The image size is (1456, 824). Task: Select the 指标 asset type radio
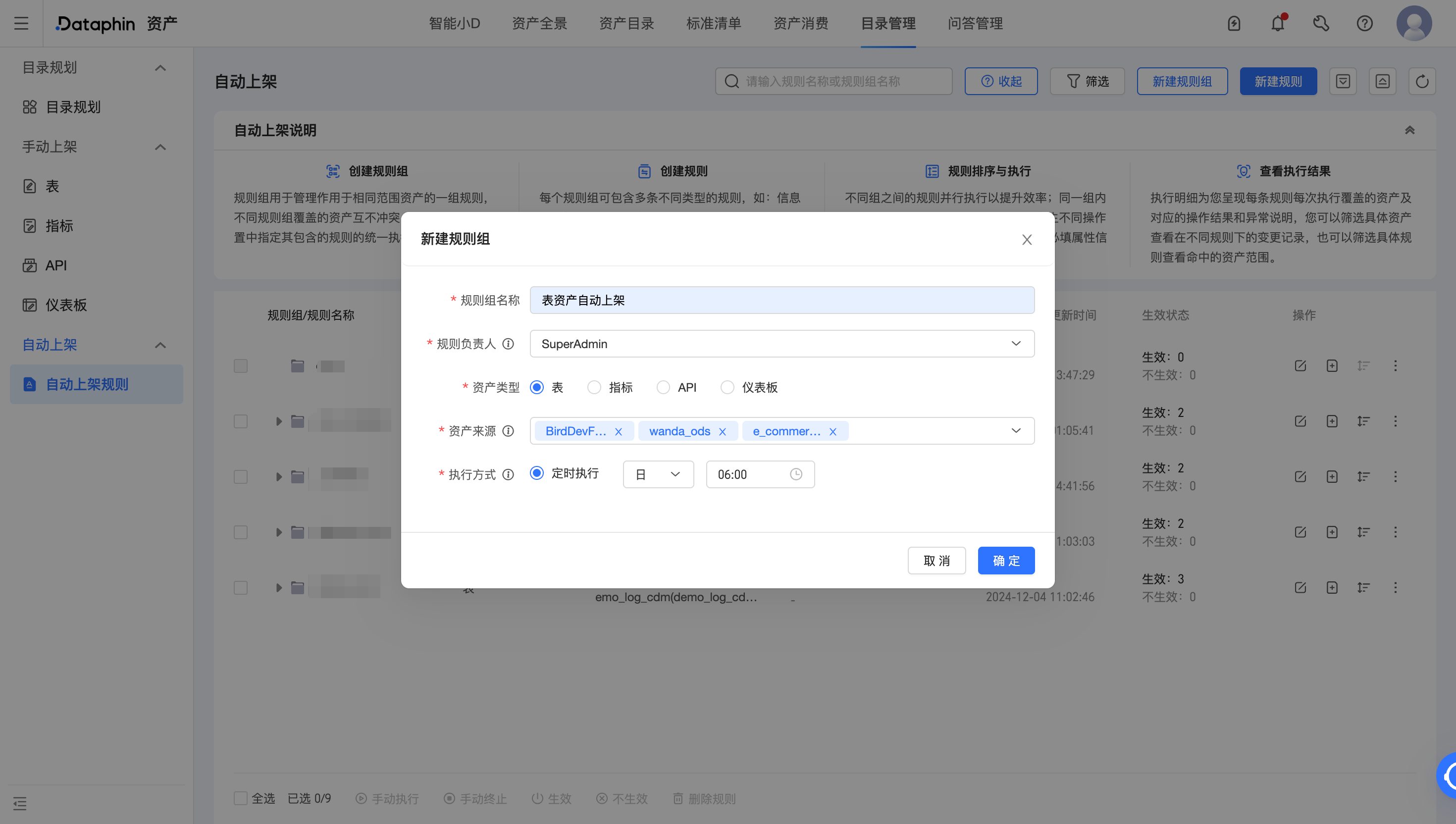(x=594, y=388)
